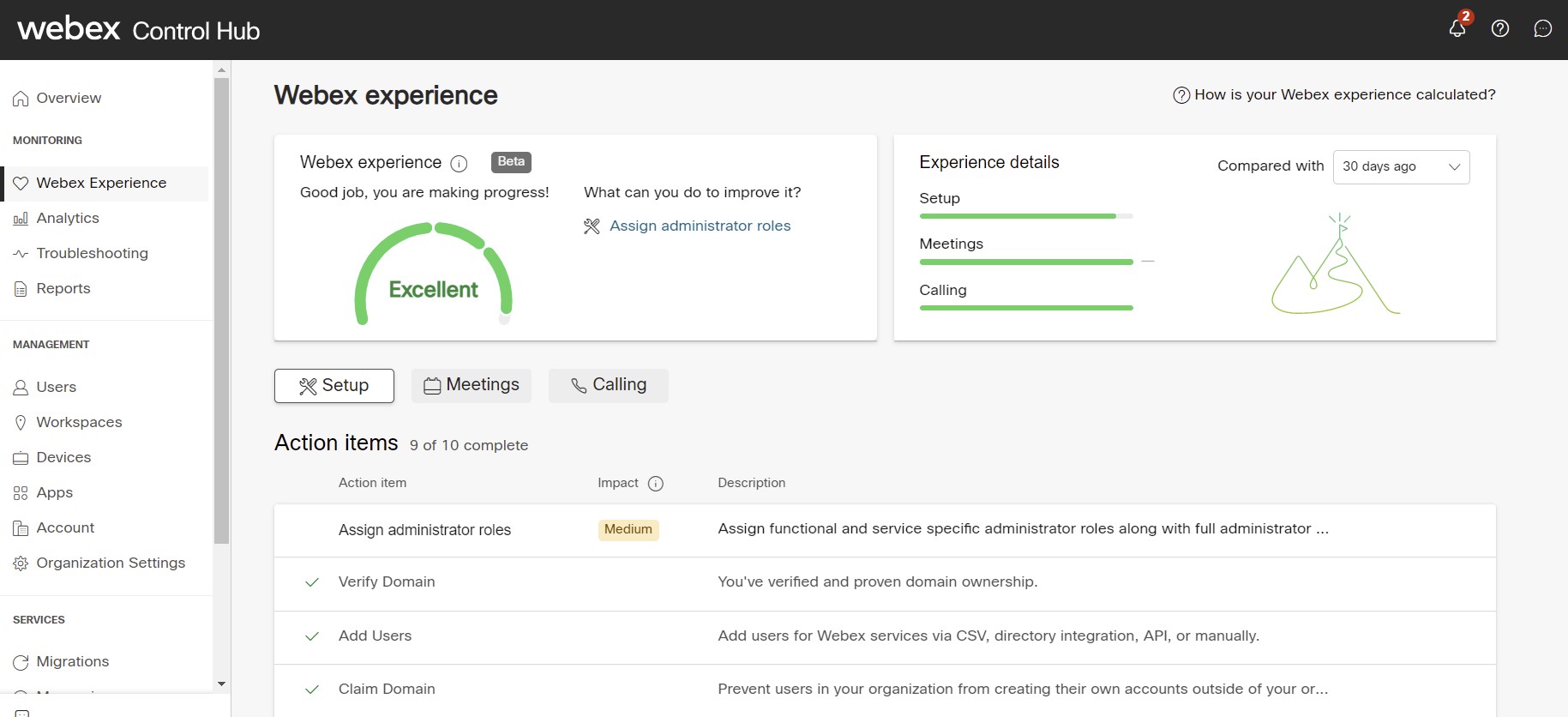Click info icon next to Impact column

coord(656,484)
